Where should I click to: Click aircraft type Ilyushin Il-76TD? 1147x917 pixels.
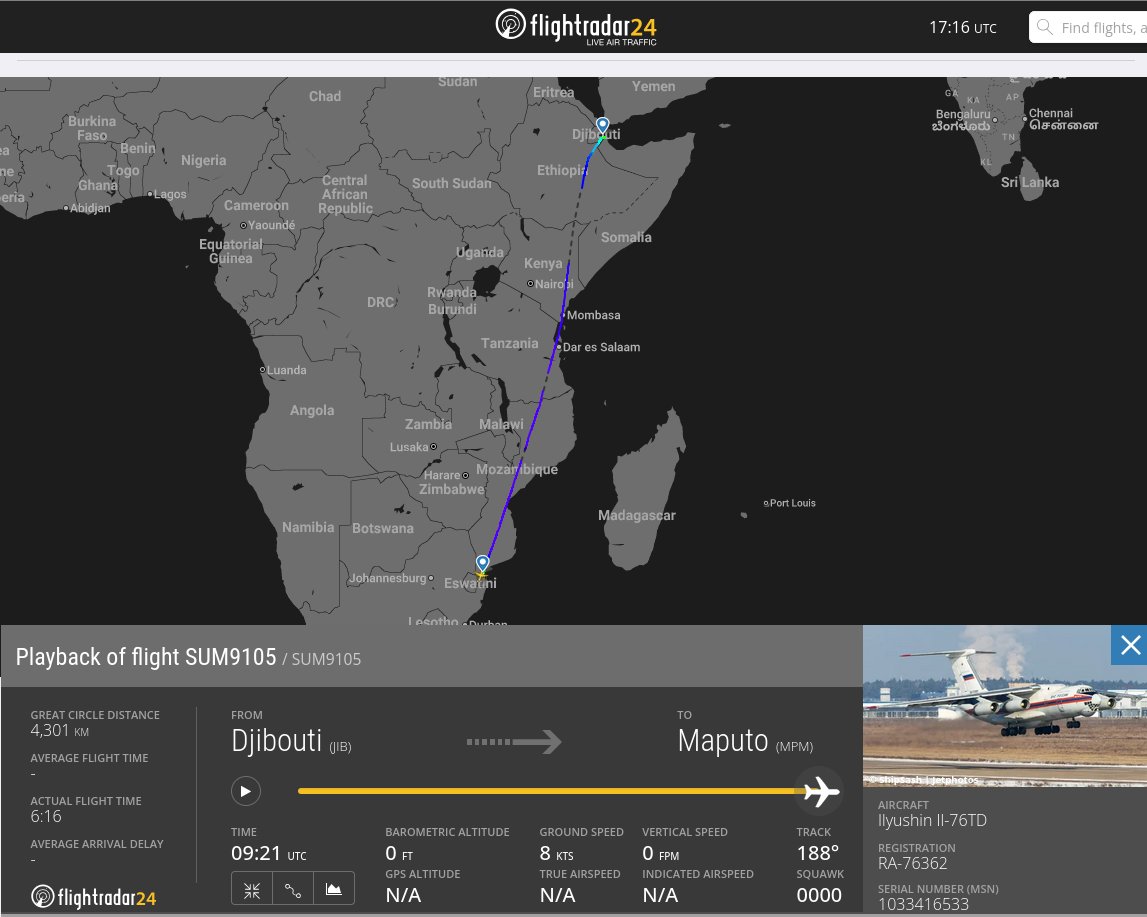pyautogui.click(x=932, y=820)
